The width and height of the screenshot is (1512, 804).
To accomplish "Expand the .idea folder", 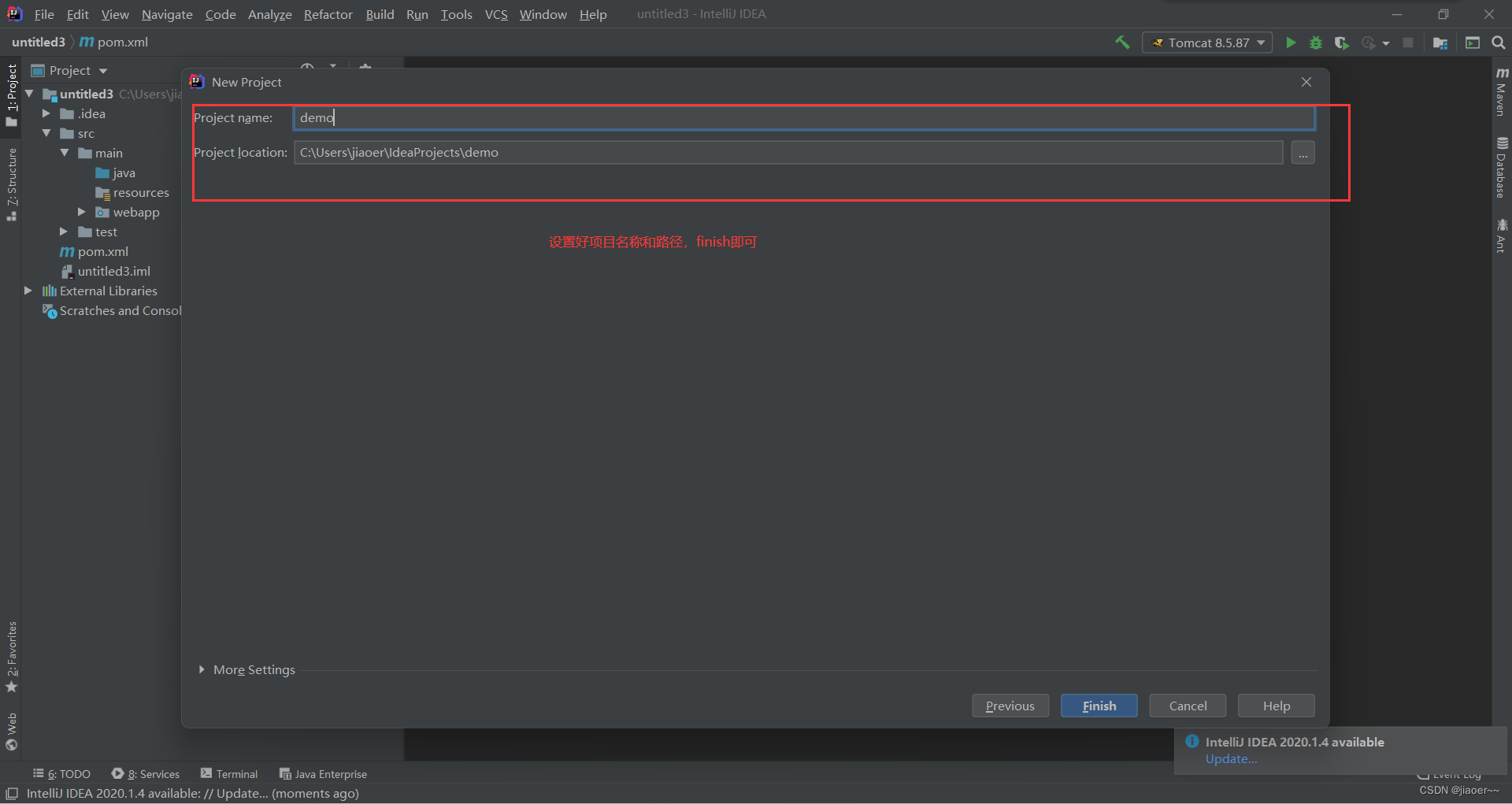I will tap(46, 113).
